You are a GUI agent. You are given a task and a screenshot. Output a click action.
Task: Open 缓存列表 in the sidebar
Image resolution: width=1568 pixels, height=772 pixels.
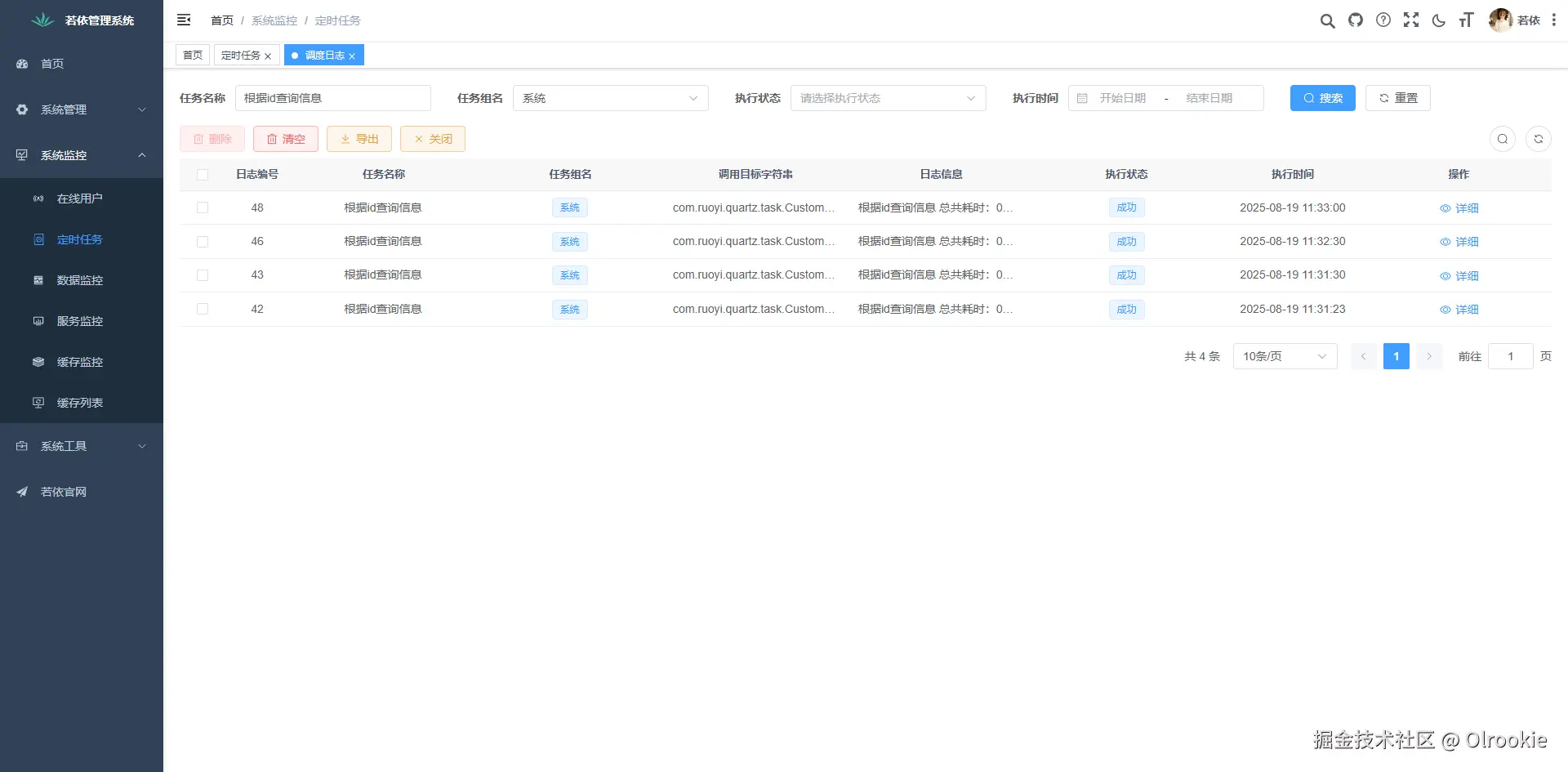point(82,403)
